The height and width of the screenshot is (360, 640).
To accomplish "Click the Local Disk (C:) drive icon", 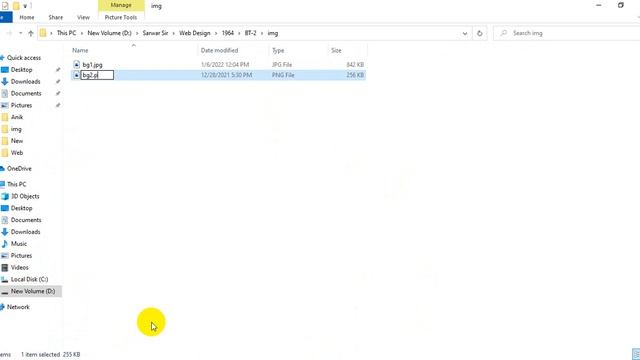I will pos(4,279).
